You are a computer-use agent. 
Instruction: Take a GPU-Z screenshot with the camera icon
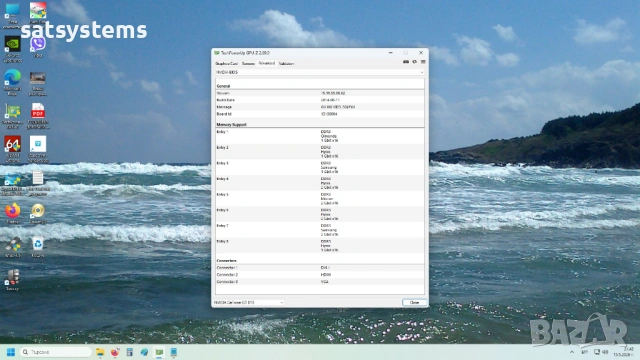[406, 62]
